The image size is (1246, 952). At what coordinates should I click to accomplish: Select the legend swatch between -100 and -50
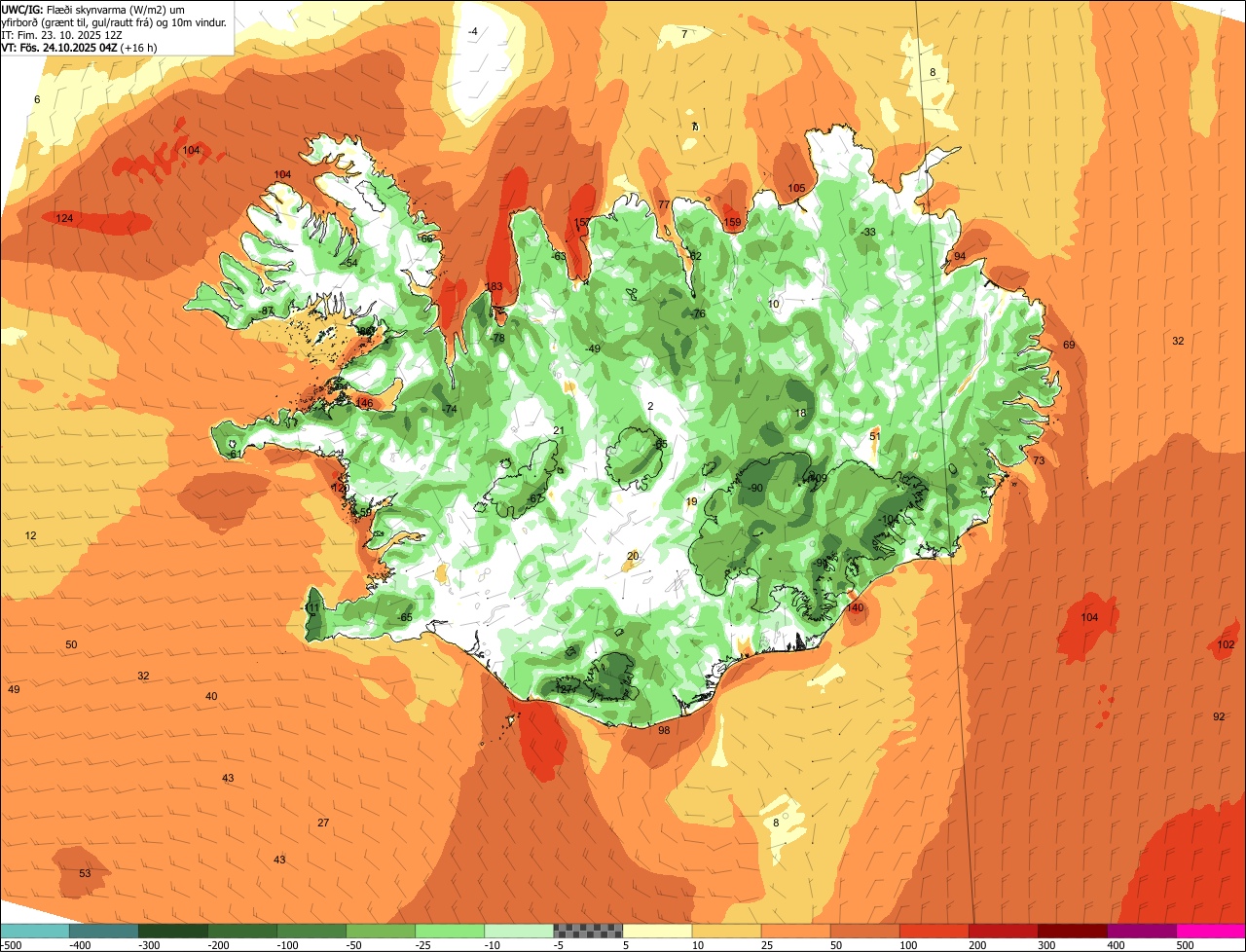click(311, 930)
